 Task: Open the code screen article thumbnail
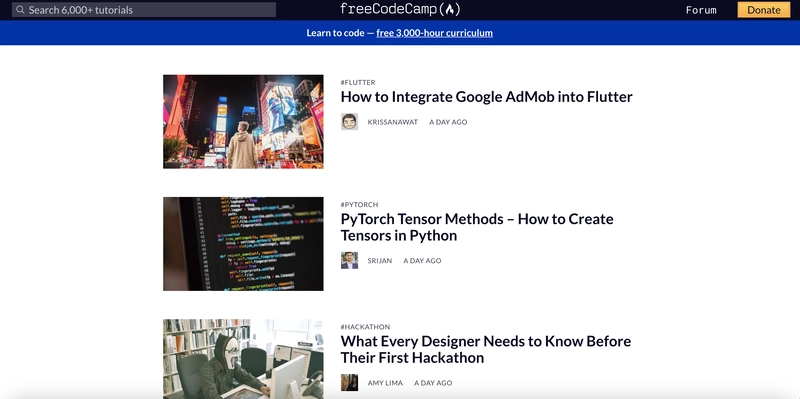coord(243,244)
